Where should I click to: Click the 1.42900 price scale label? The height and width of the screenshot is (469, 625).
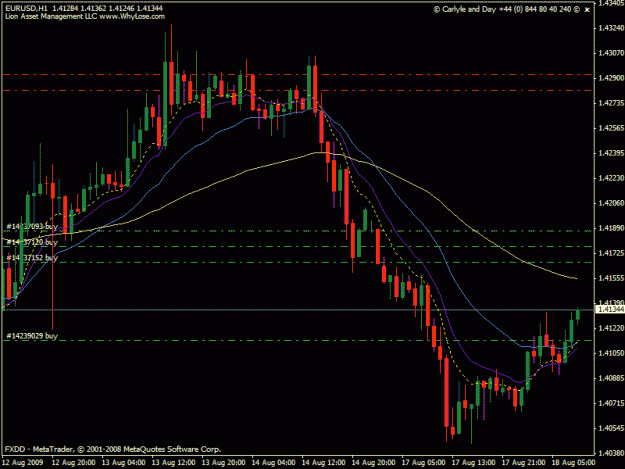coord(611,78)
